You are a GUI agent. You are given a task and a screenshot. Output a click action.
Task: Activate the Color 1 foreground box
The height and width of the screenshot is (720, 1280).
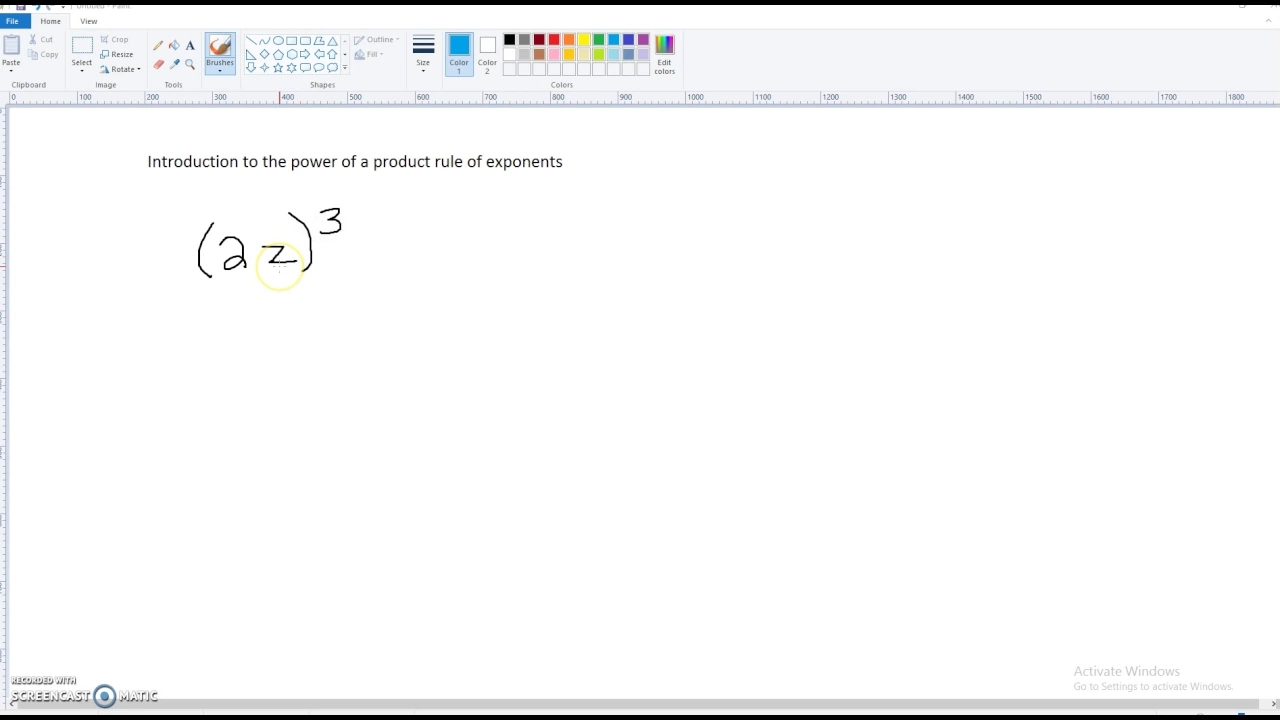click(459, 54)
